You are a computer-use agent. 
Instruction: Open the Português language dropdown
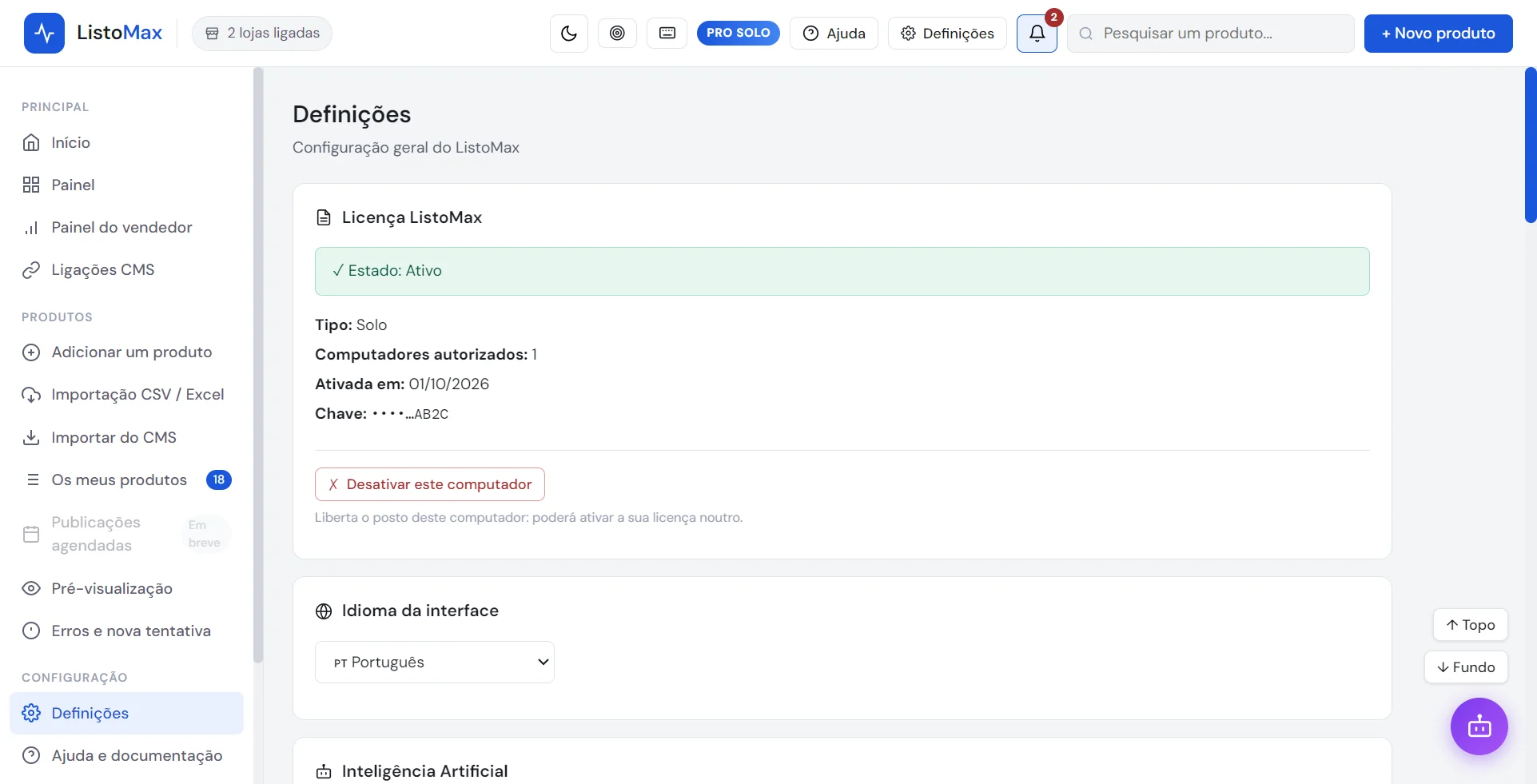point(434,662)
